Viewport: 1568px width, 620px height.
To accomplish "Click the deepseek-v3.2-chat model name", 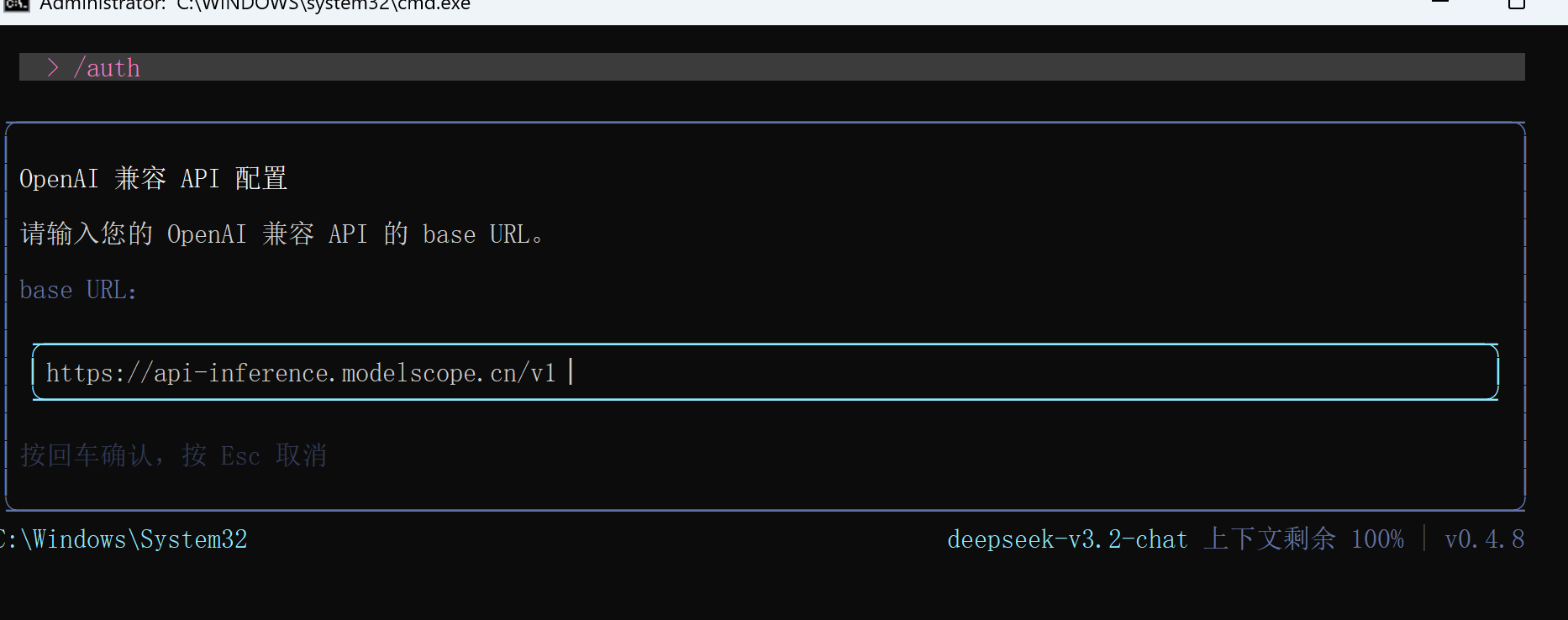I will click(1067, 539).
